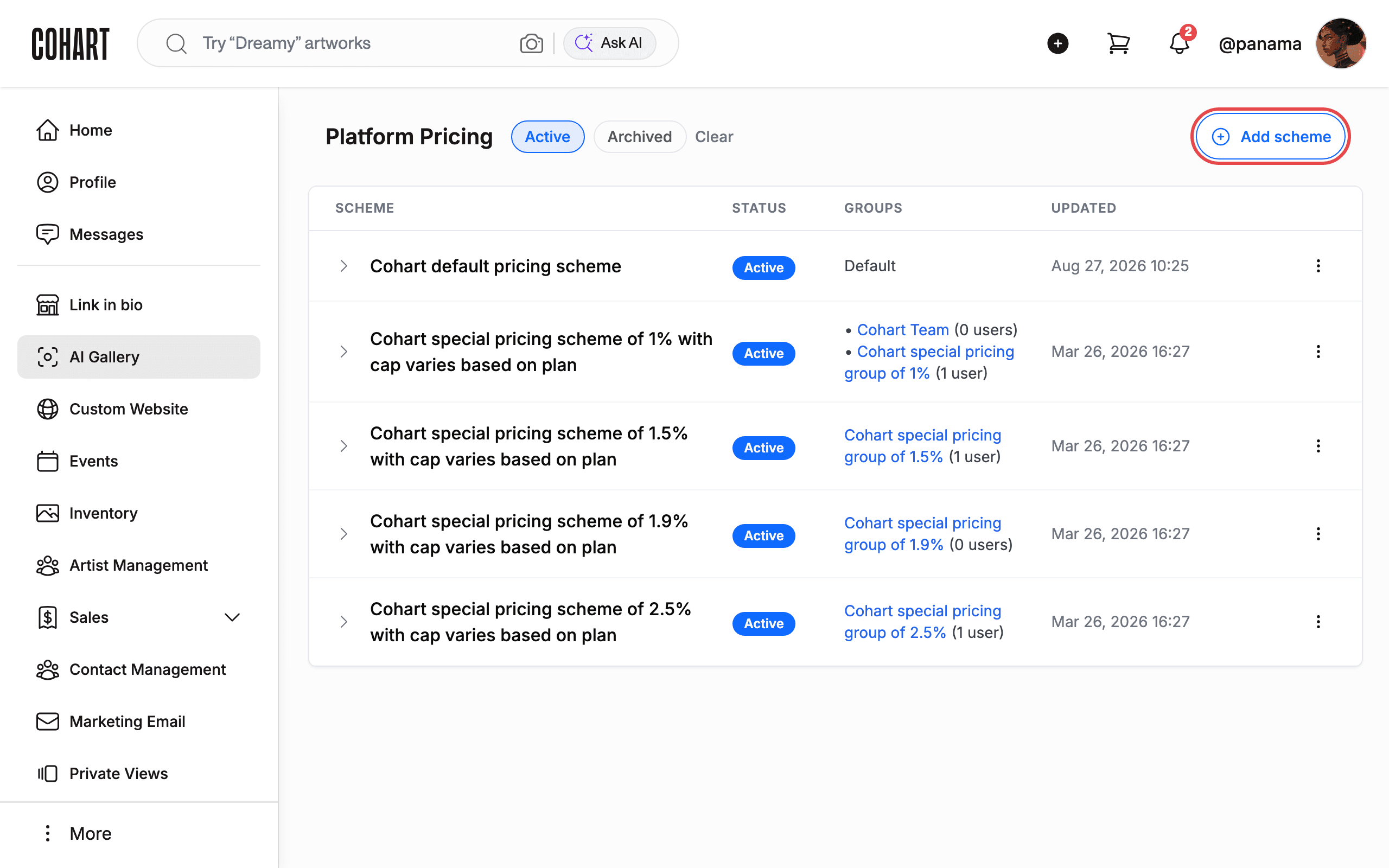Screen dimensions: 1389x868
Task: Click 'Cohart default pricing scheme' name
Action: [x=495, y=266]
